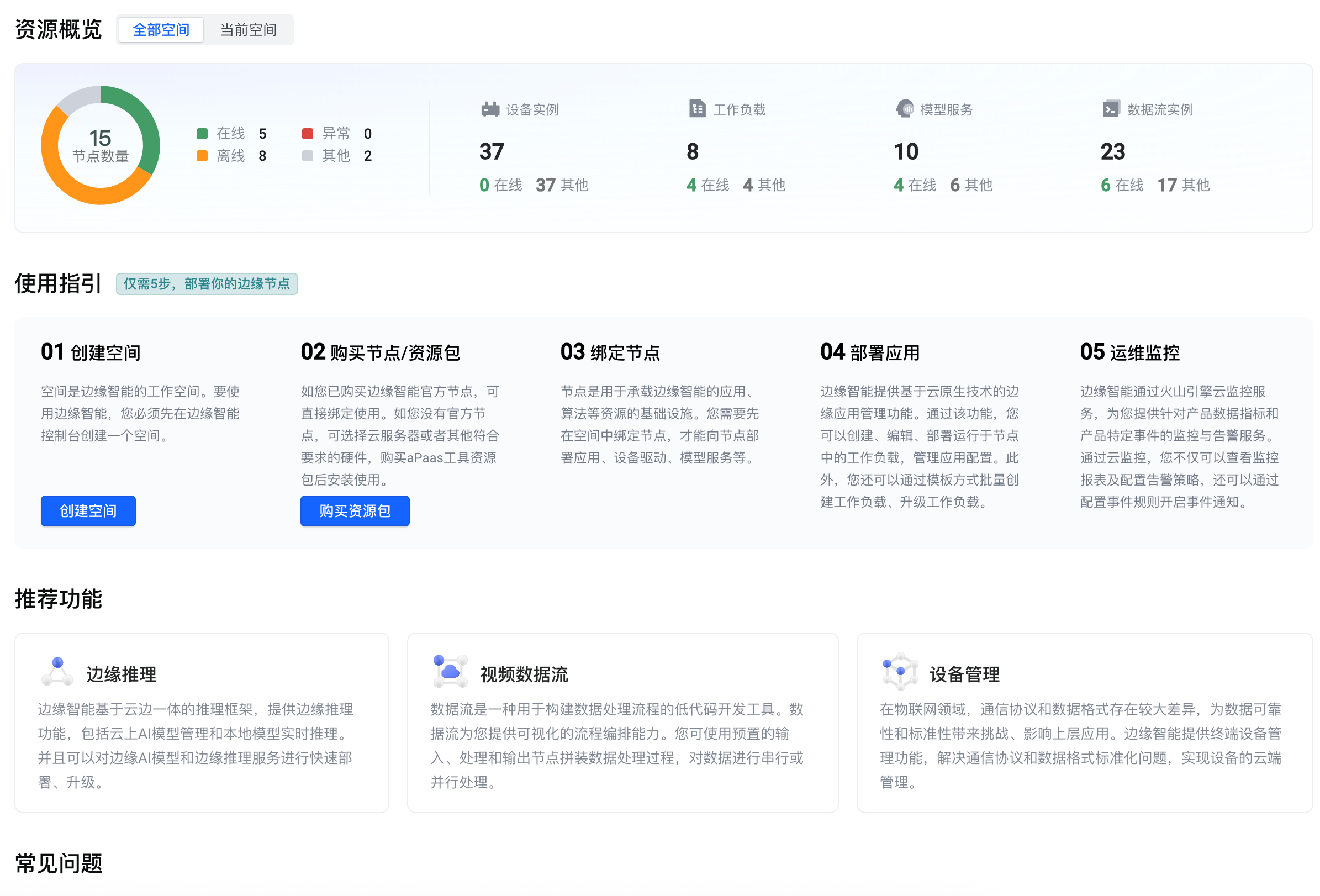
Task: Click red 异常 legend swatch
Action: (x=307, y=134)
